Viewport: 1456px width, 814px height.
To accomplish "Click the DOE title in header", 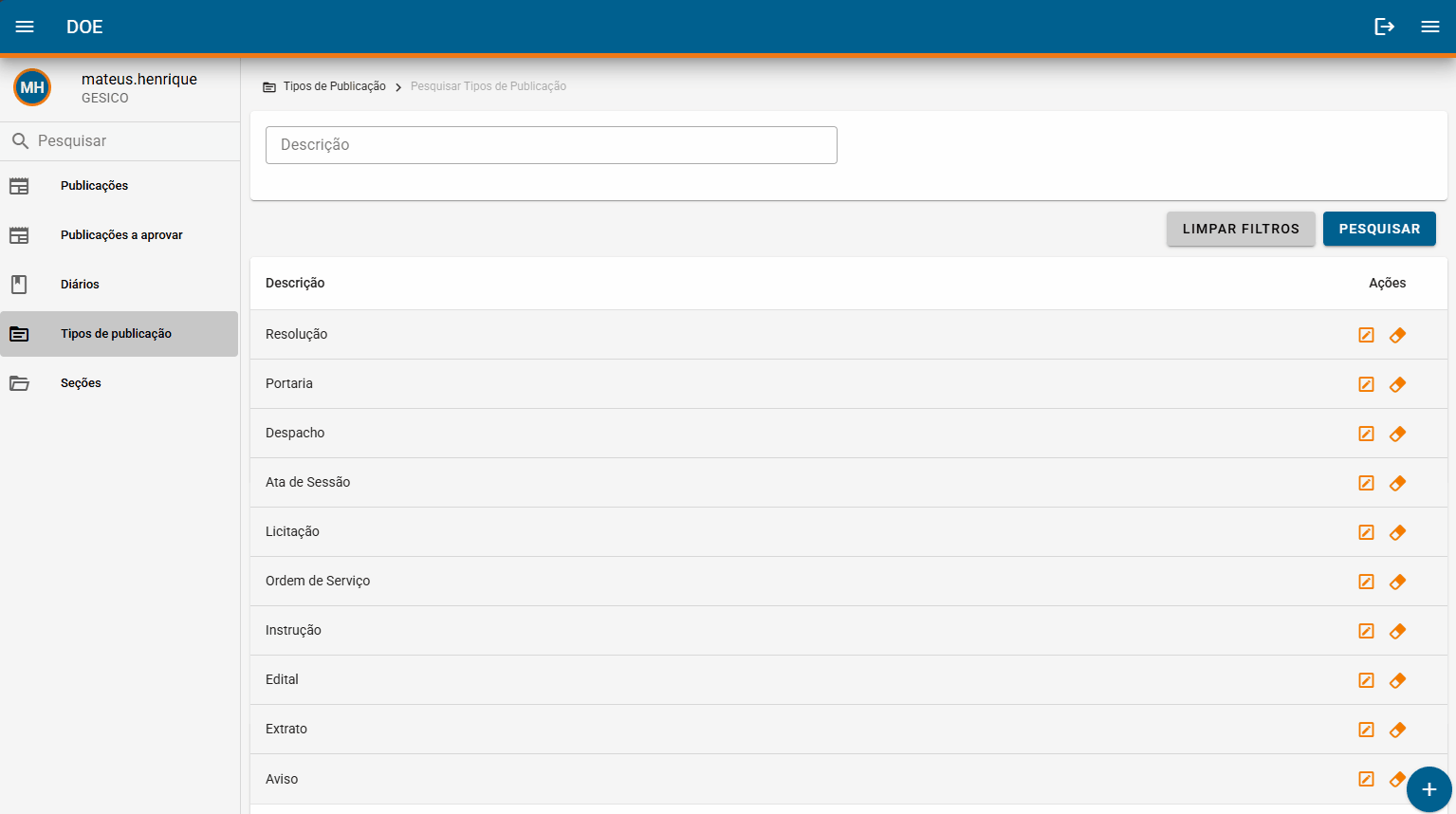I will 84,27.
